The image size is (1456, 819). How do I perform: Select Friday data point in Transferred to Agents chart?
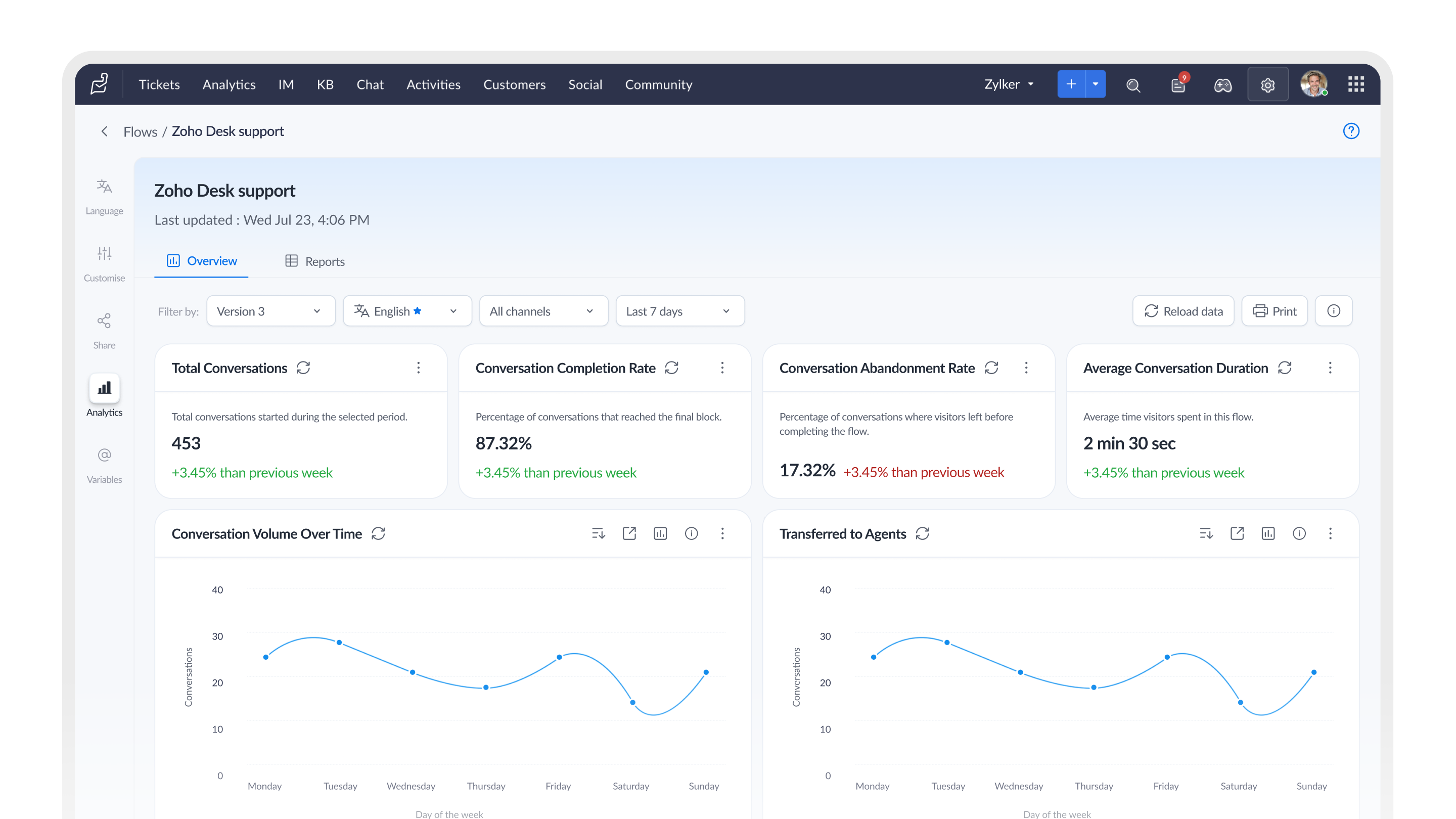[1167, 657]
